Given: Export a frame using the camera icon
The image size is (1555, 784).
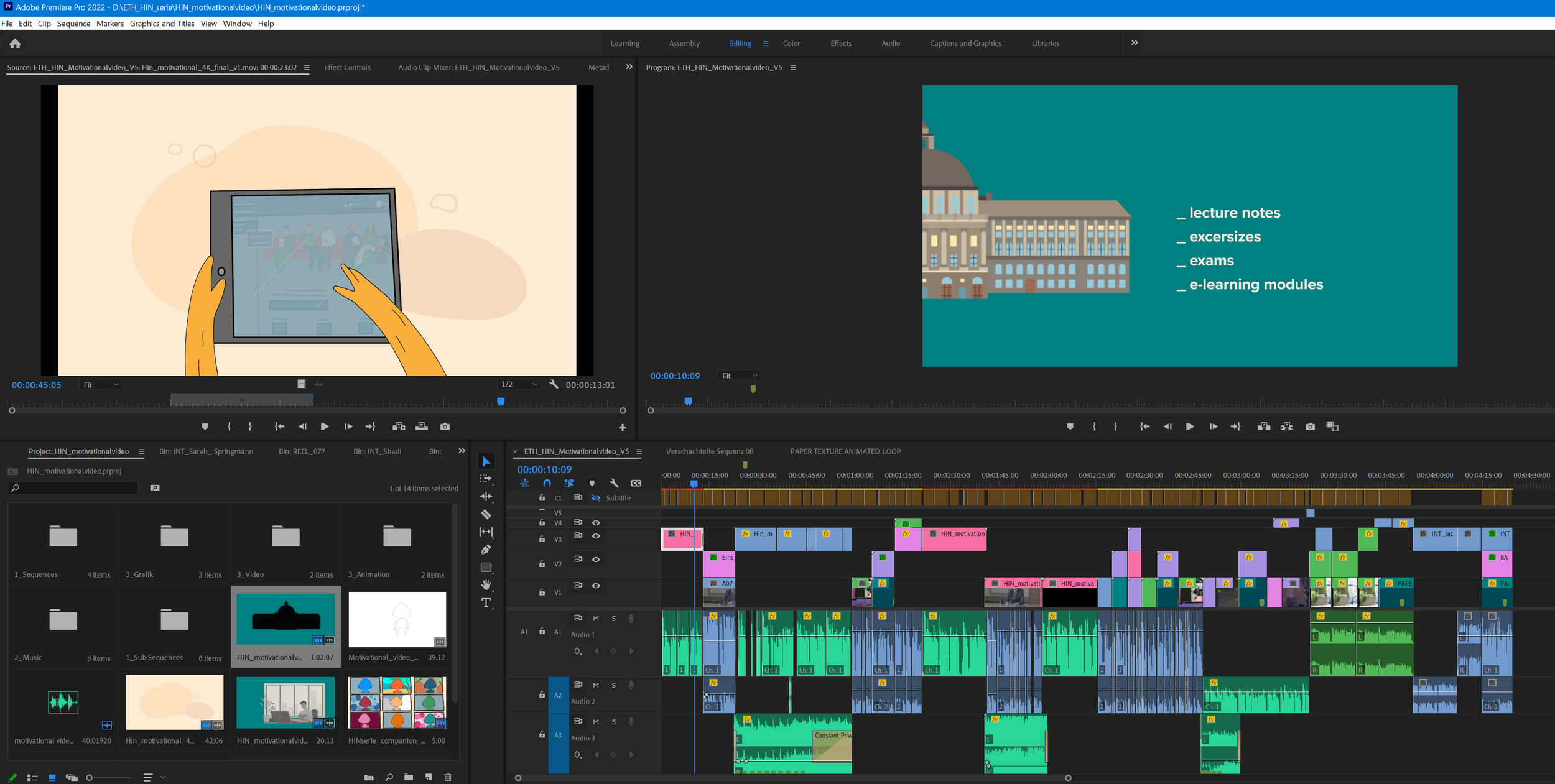Looking at the screenshot, I should [1310, 427].
